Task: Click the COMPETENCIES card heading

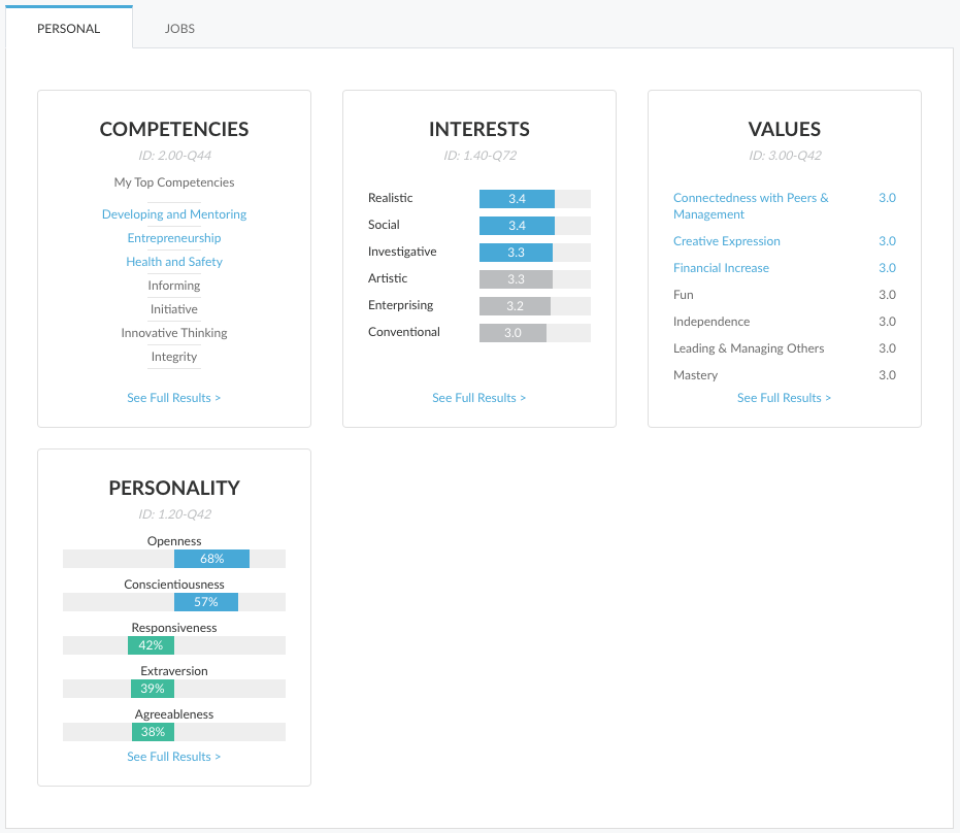Action: pos(174,129)
